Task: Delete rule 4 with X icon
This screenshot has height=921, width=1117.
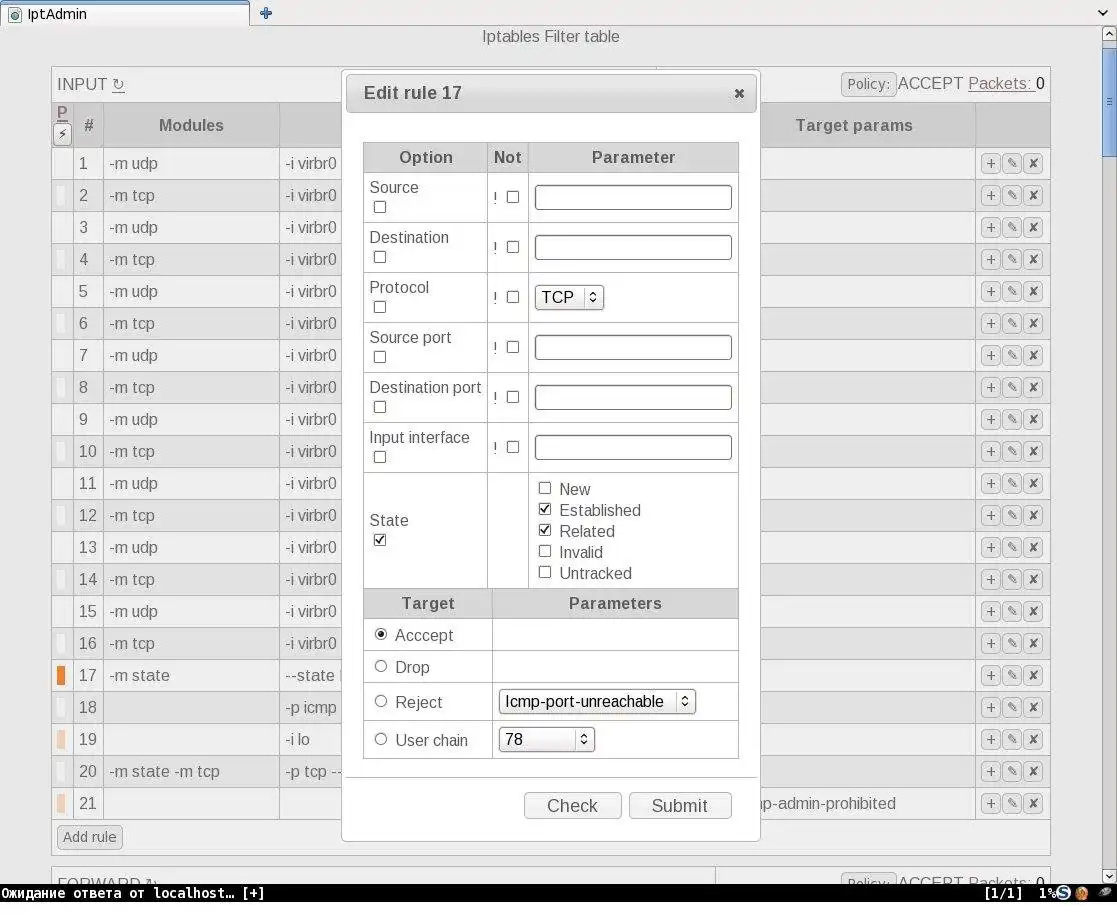Action: click(x=1033, y=259)
